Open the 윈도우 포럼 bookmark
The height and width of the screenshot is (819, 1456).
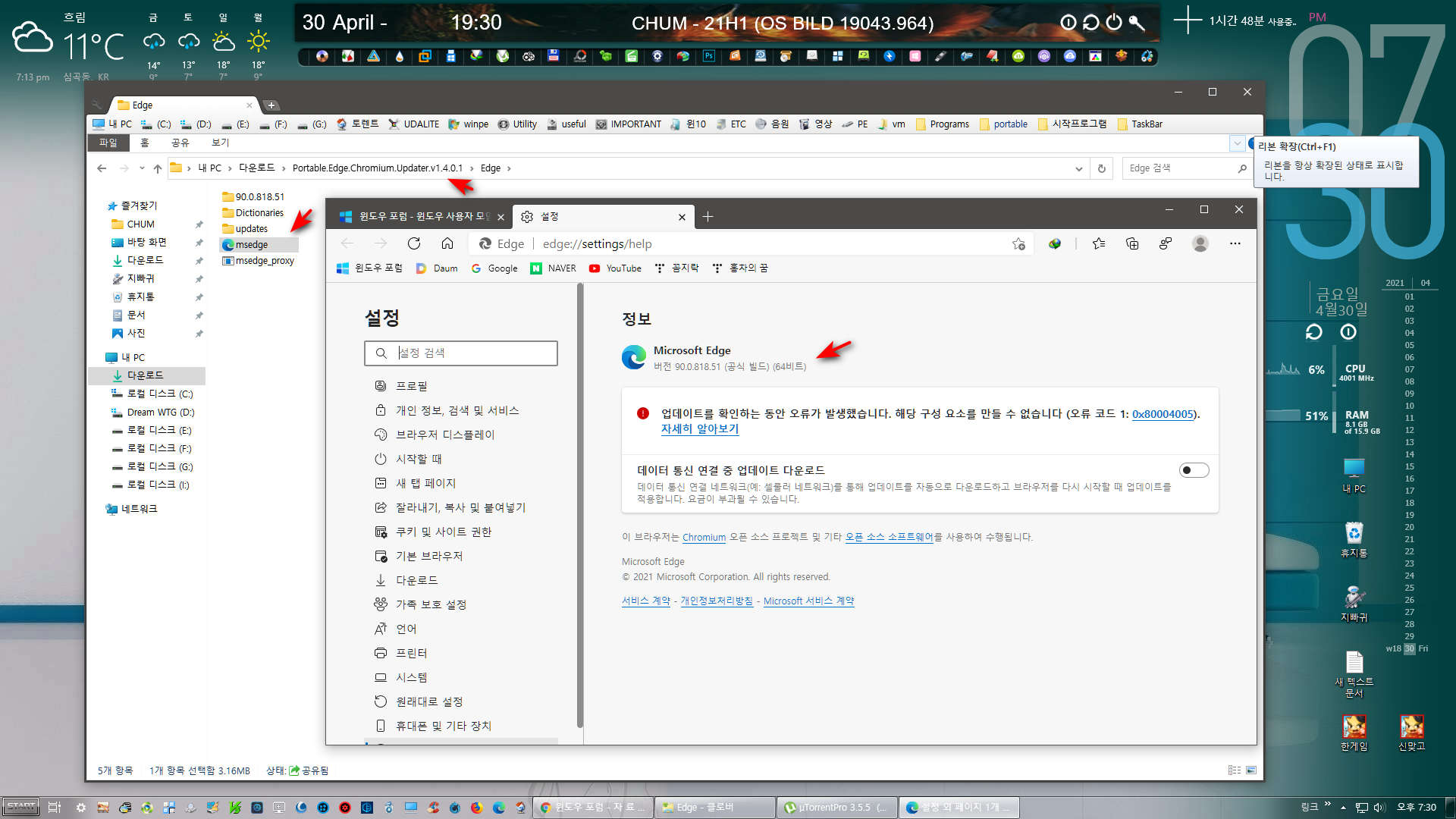(x=369, y=268)
